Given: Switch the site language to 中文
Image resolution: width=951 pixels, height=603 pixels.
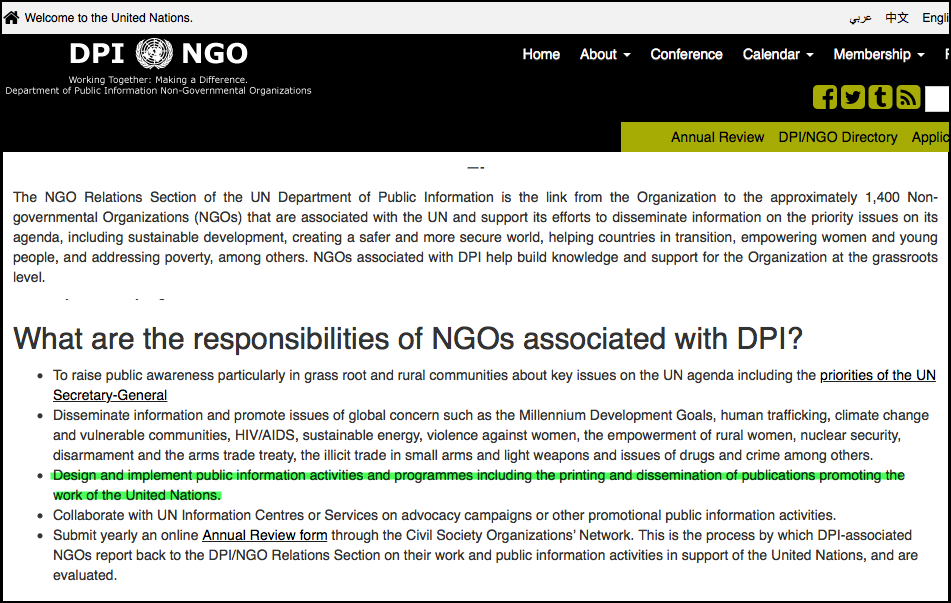Looking at the screenshot, I should pyautogui.click(x=896, y=17).
